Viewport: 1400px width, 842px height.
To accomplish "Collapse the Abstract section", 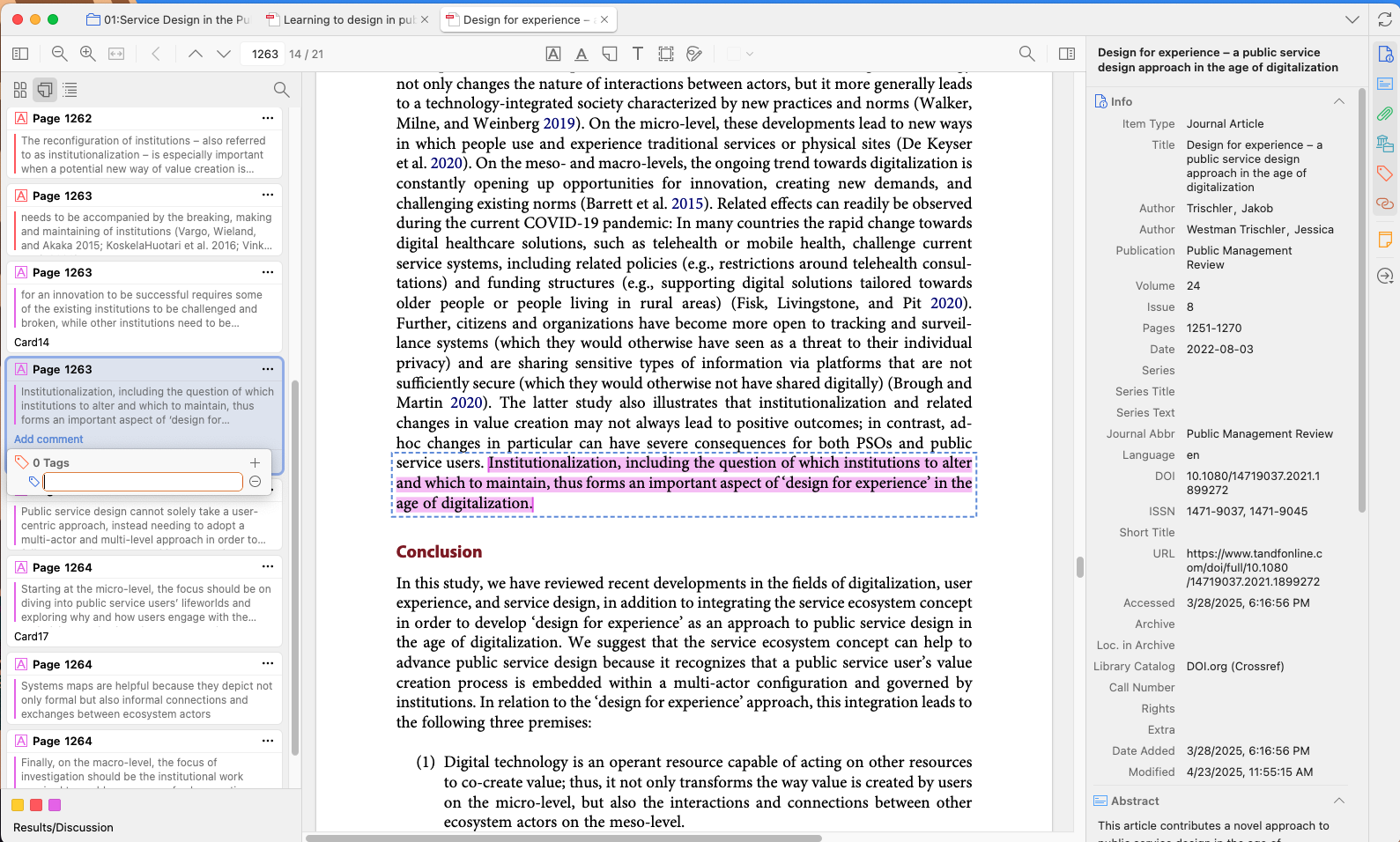I will [1339, 801].
